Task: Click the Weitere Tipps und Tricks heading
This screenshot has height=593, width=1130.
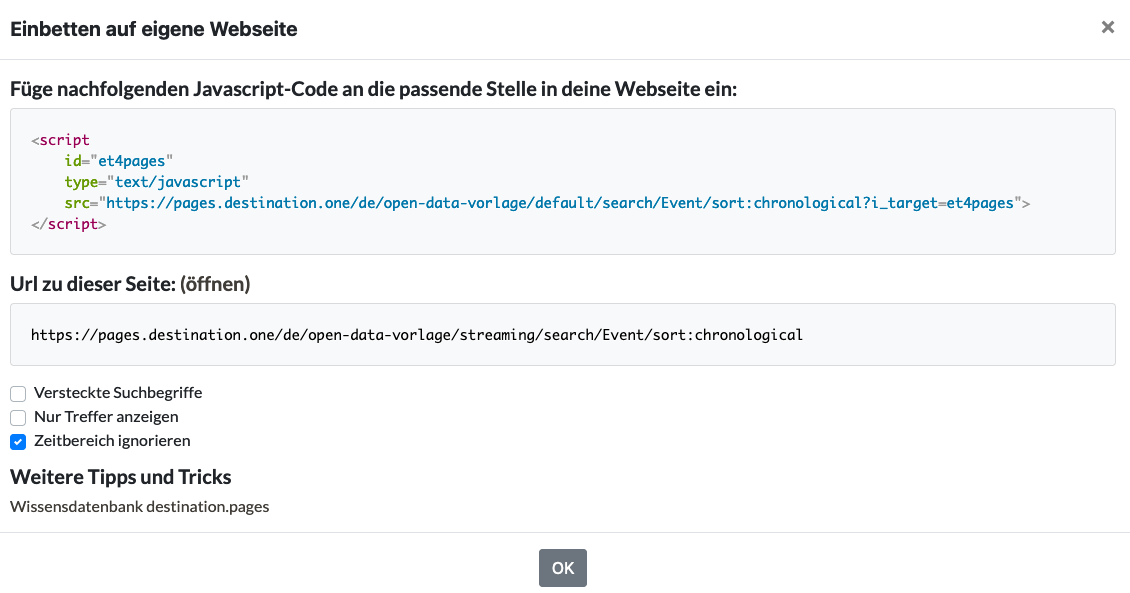Action: pyautogui.click(x=120, y=477)
